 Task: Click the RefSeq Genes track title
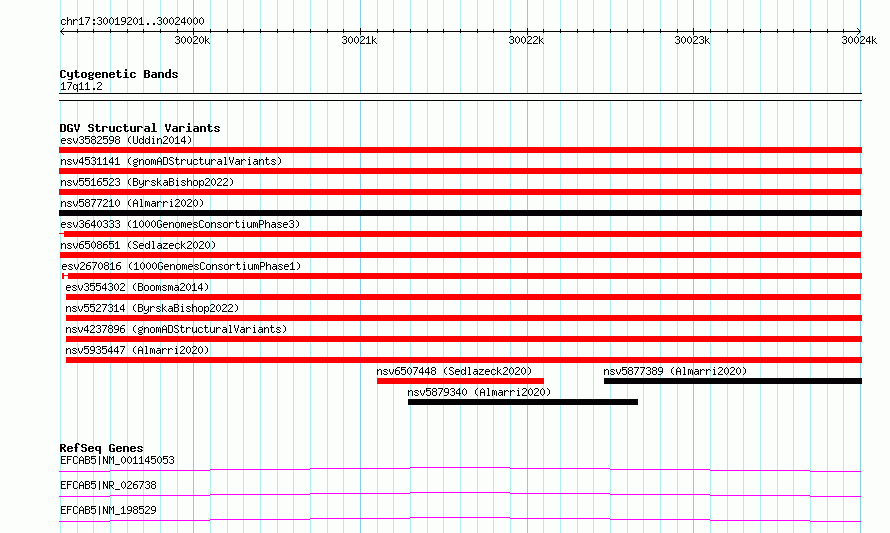coord(101,448)
